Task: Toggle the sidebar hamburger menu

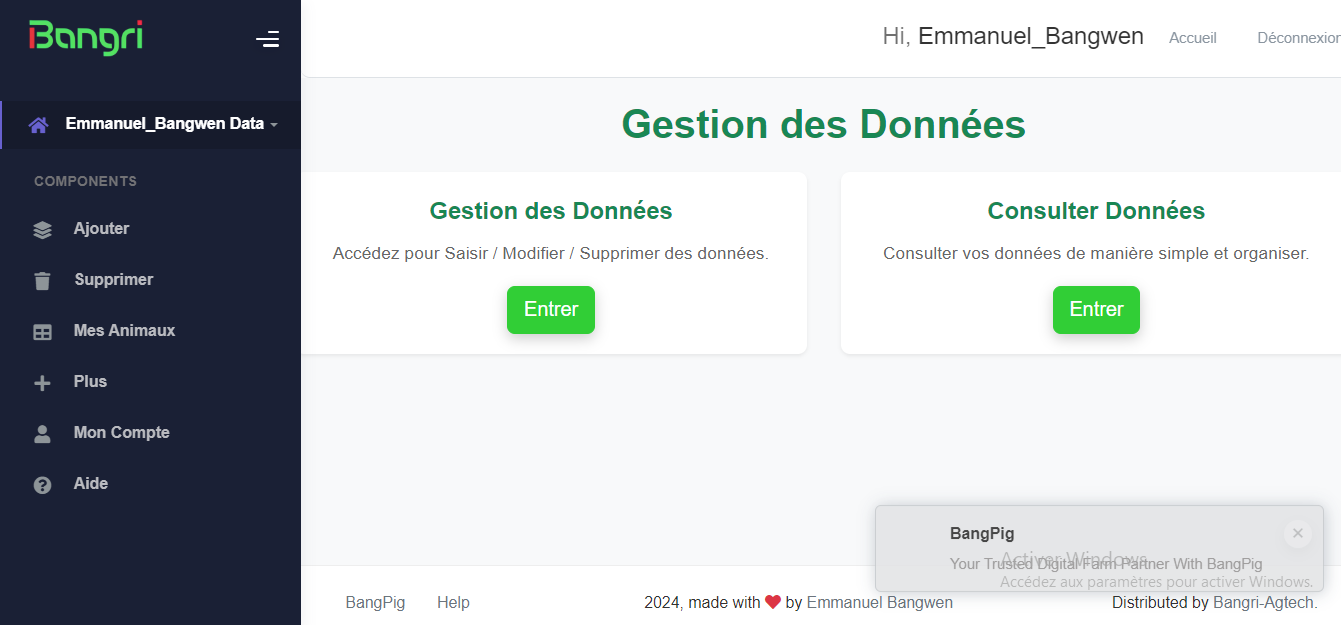Action: pyautogui.click(x=267, y=39)
